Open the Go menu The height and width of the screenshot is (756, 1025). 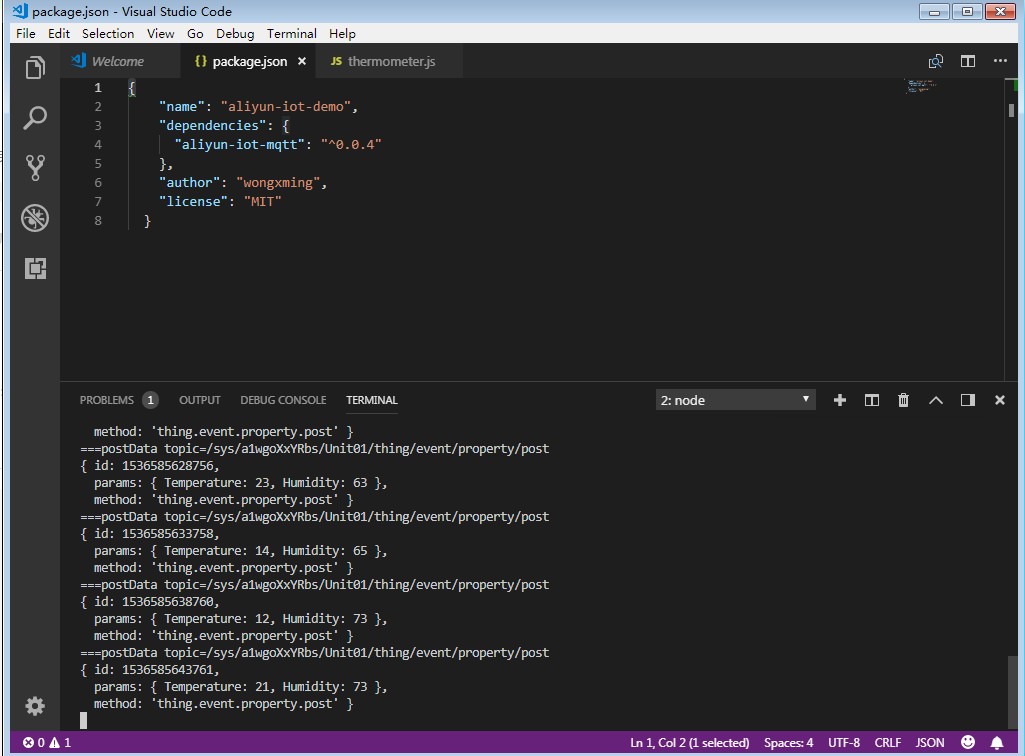pos(195,33)
